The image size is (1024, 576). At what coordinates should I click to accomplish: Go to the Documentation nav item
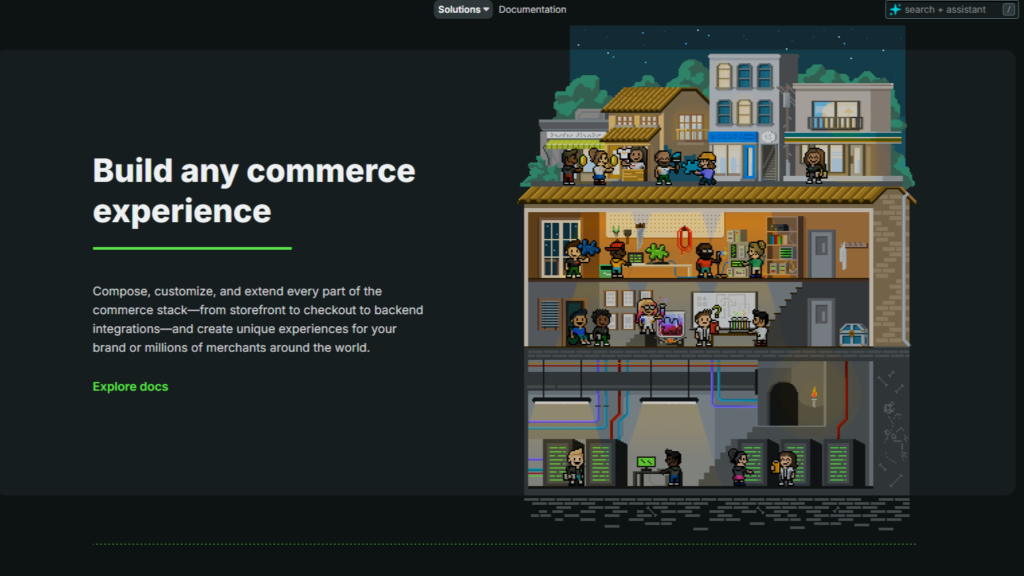click(x=532, y=10)
